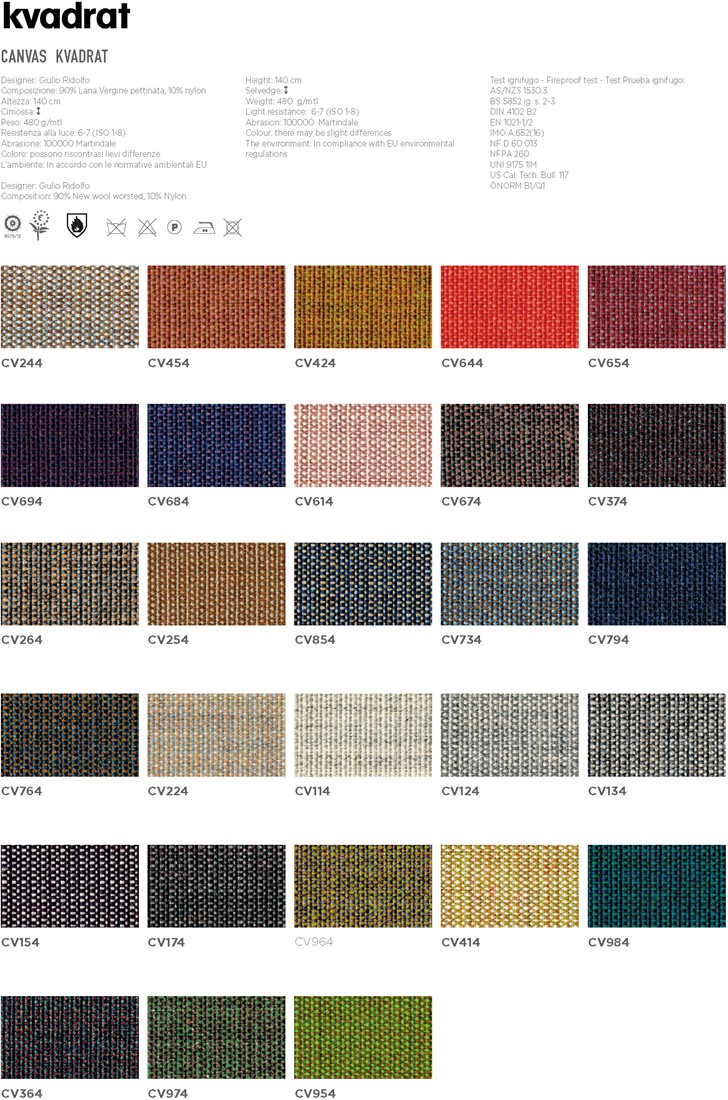Click 'Light resistance: 6-7 (ISO 1-8)' line
The height and width of the screenshot is (1100, 728).
pyautogui.click(x=302, y=112)
